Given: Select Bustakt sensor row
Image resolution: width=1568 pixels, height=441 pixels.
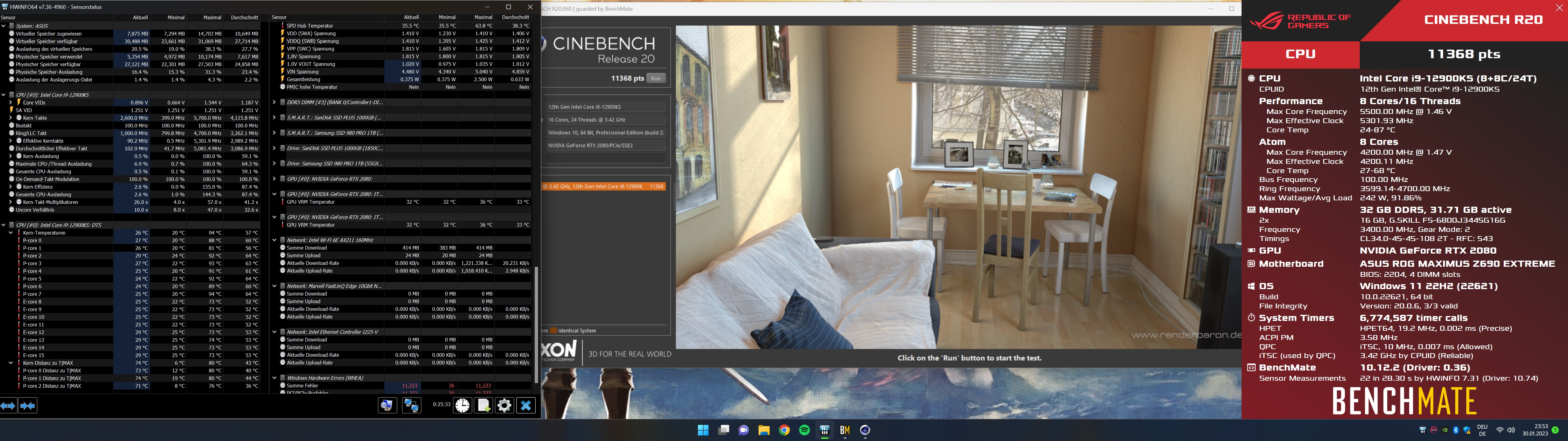Looking at the screenshot, I should (131, 126).
